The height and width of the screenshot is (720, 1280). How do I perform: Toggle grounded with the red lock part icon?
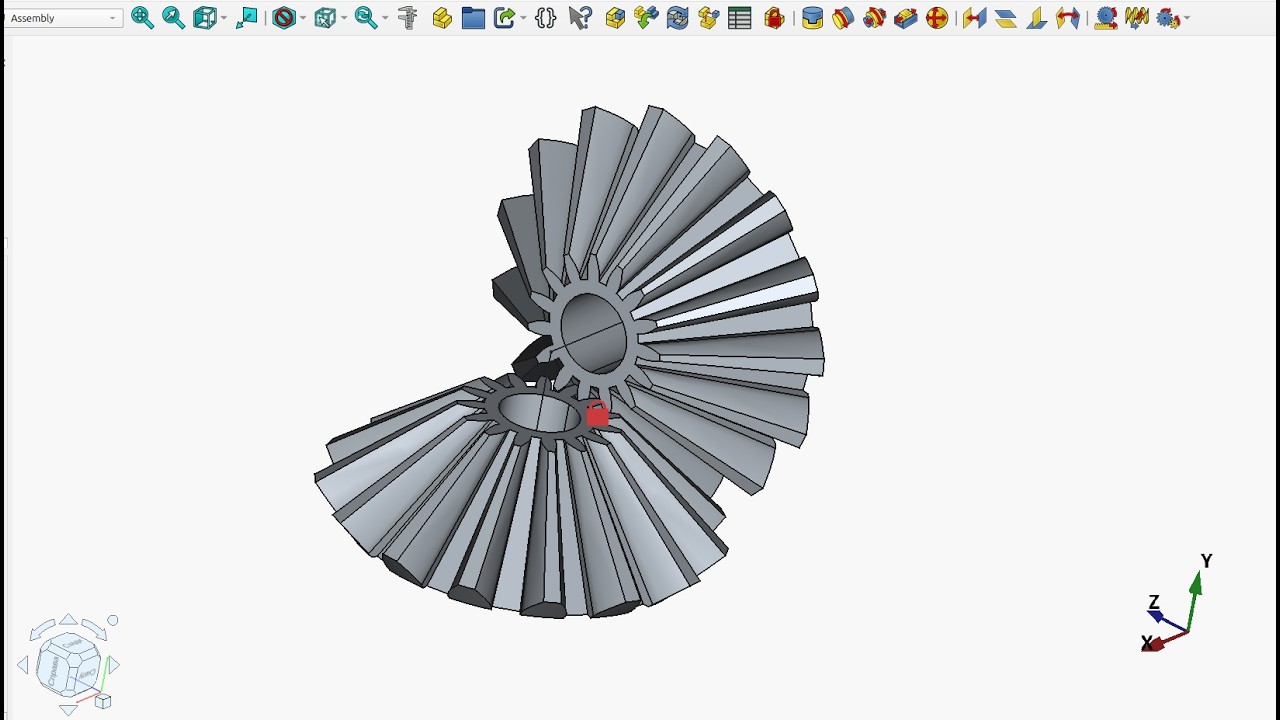(x=774, y=18)
